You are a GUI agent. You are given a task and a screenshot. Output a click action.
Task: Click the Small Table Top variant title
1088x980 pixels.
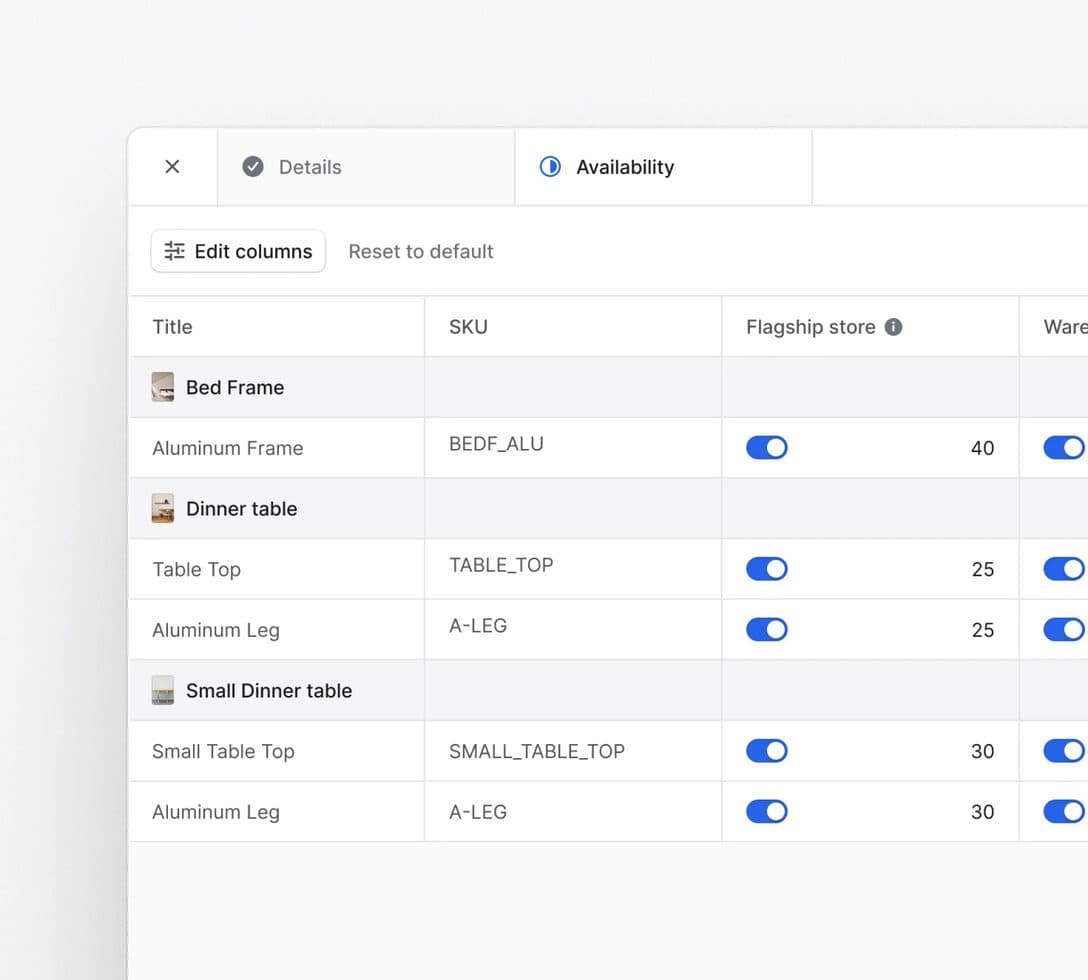point(223,752)
